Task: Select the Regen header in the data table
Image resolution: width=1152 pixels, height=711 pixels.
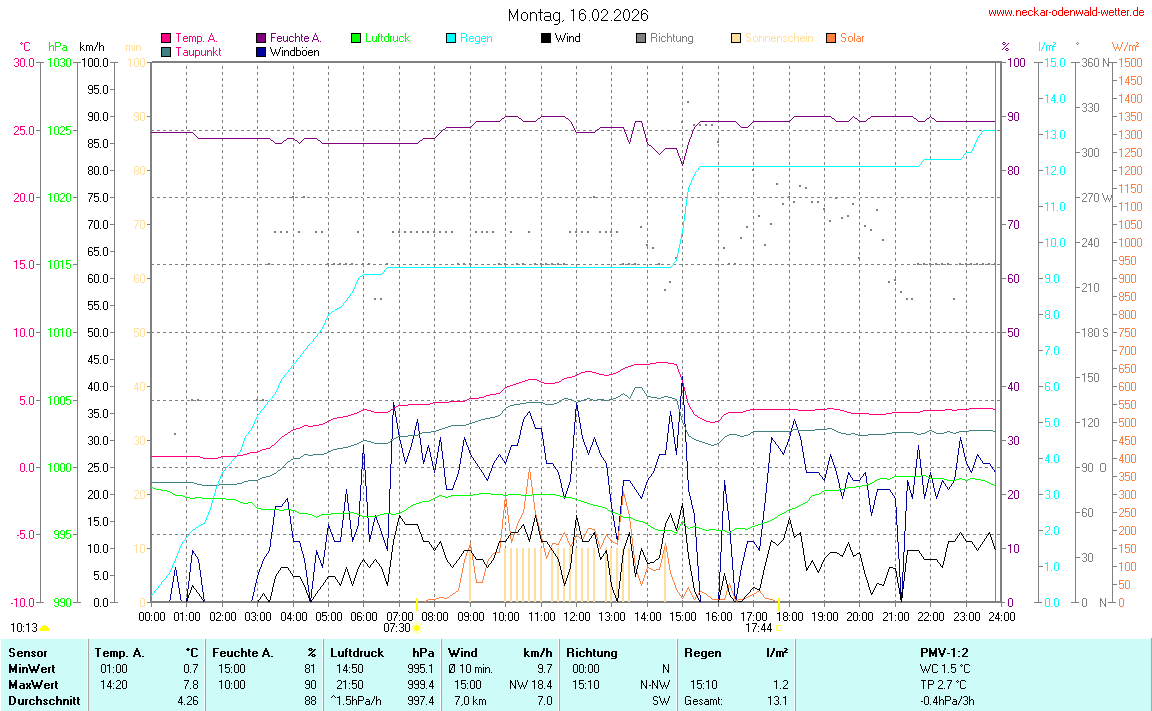Action: pos(702,653)
